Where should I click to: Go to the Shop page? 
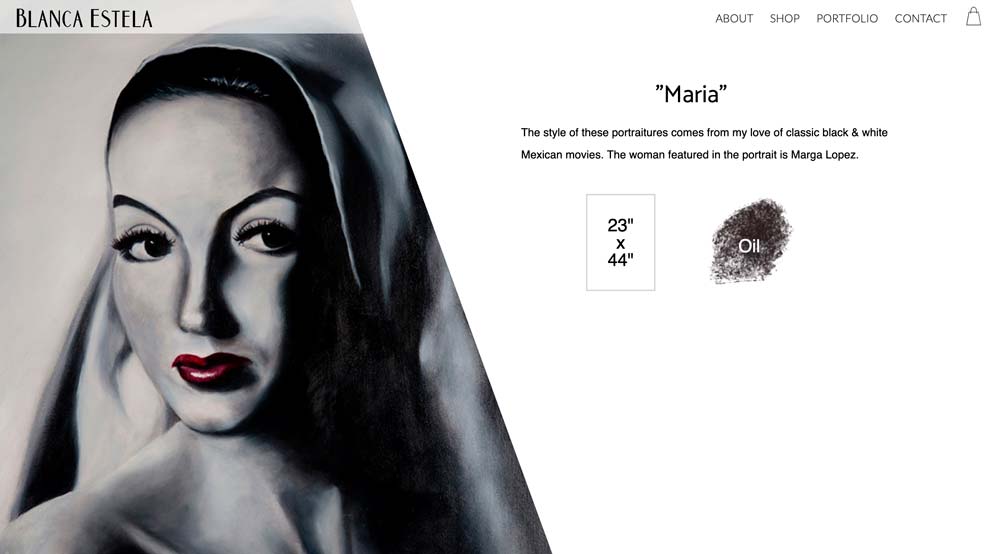[784, 18]
